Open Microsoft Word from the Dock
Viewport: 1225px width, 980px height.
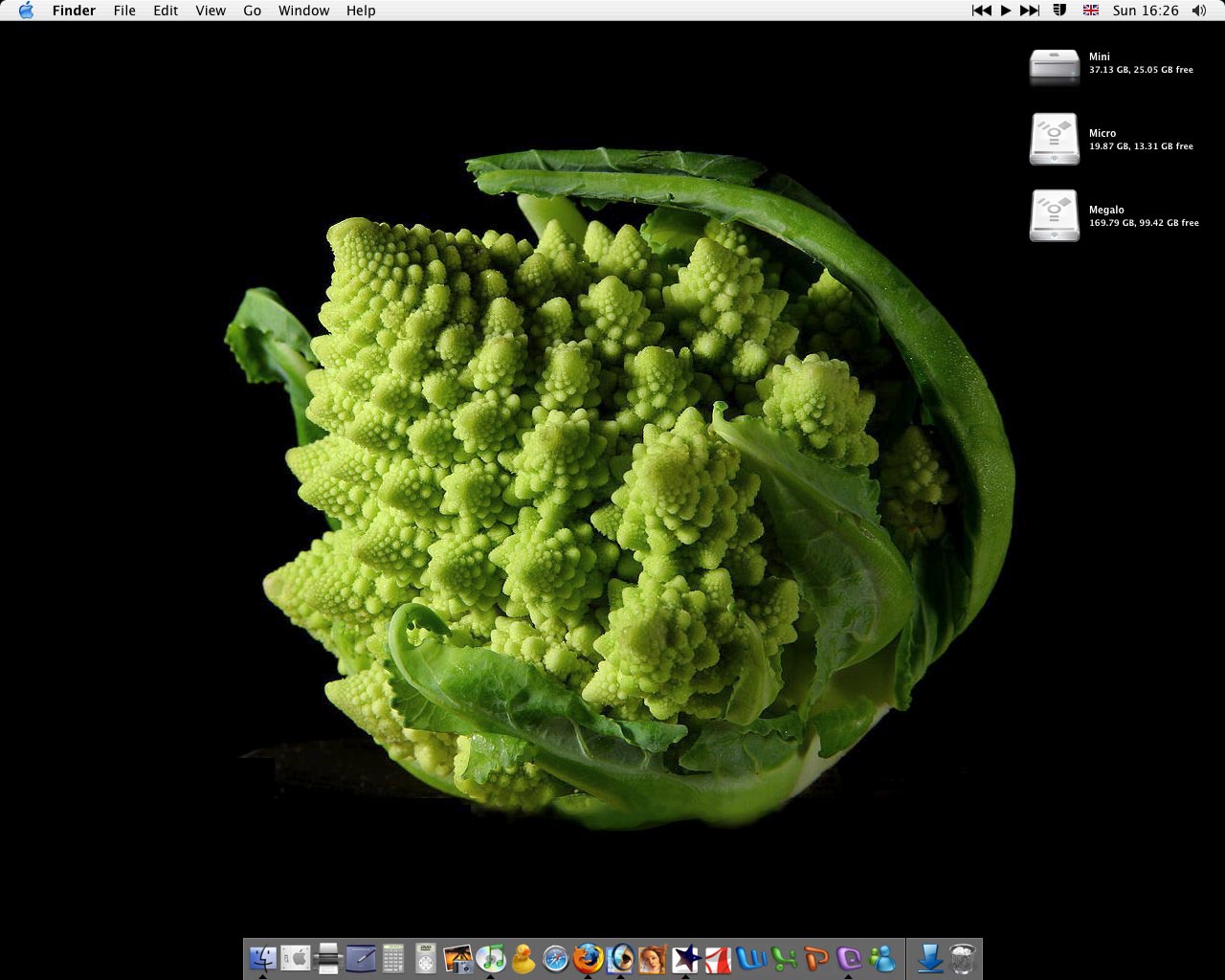pyautogui.click(x=751, y=958)
